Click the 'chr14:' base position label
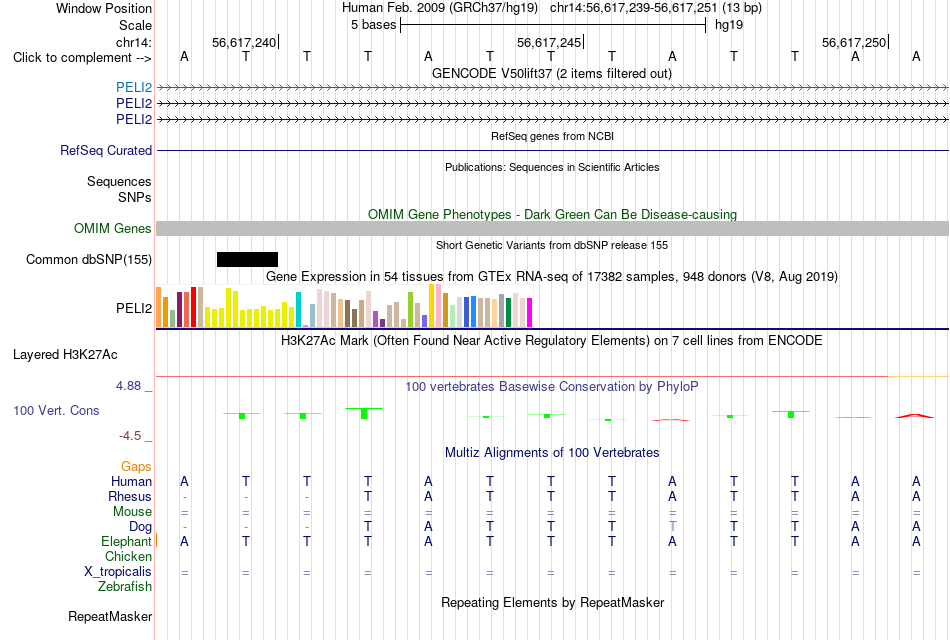 click(x=133, y=42)
